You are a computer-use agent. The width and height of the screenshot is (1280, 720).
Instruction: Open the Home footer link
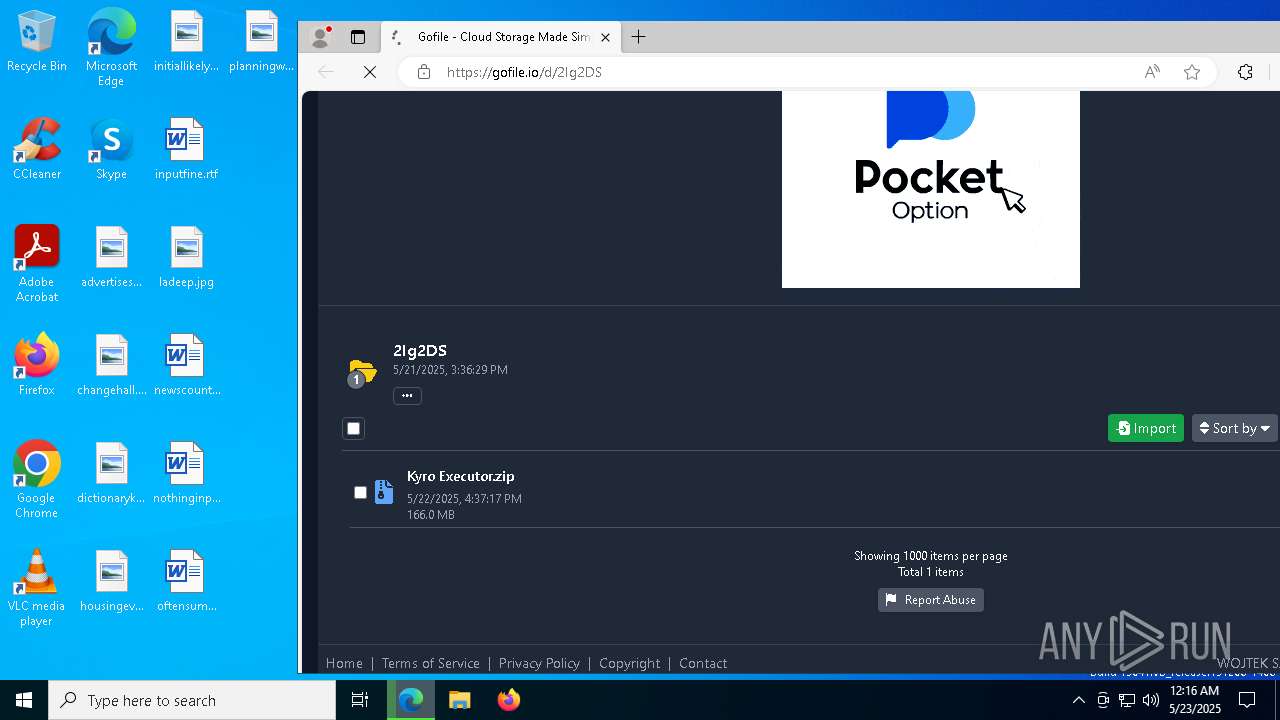344,663
